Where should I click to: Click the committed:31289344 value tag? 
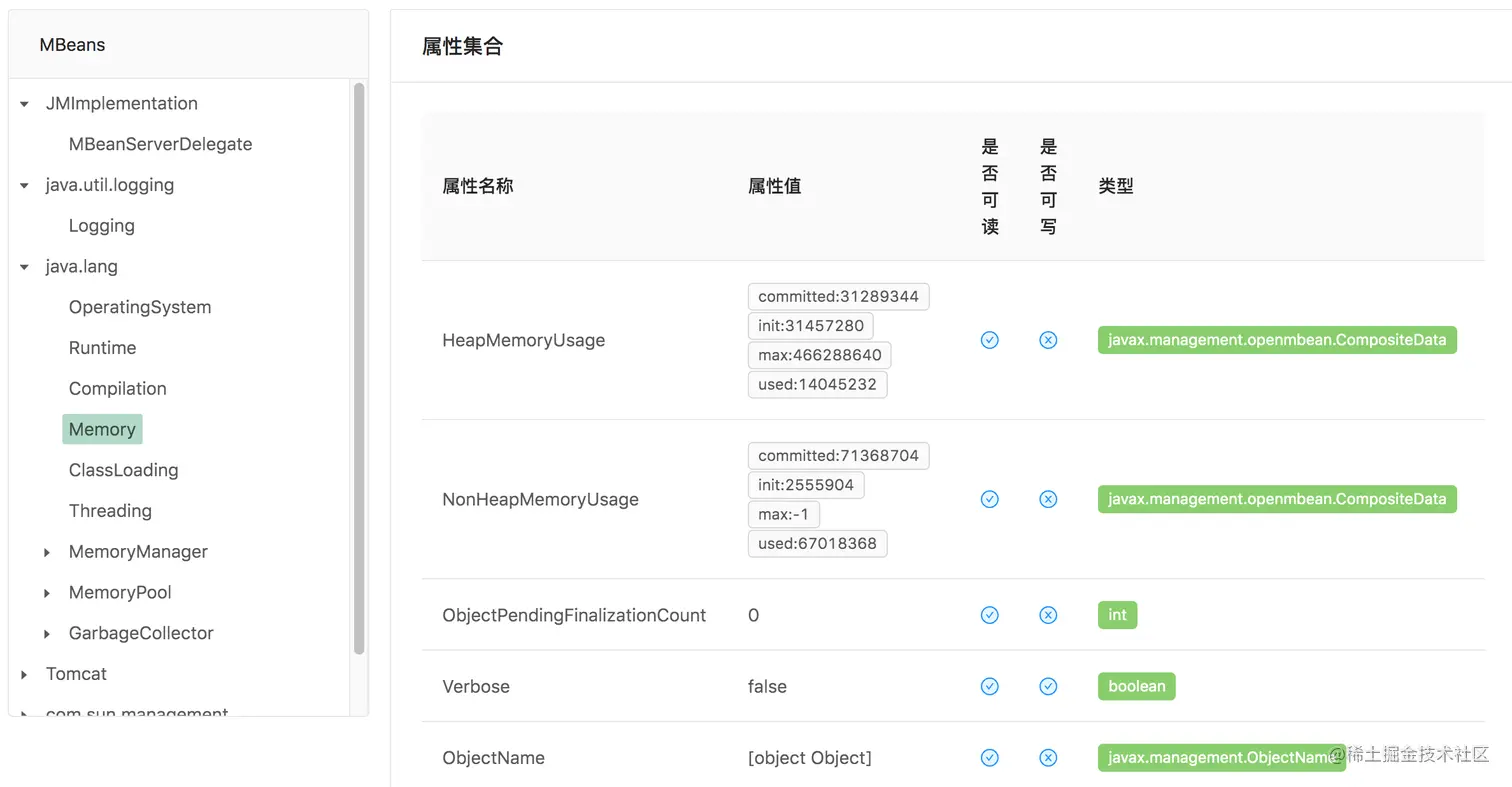point(838,297)
